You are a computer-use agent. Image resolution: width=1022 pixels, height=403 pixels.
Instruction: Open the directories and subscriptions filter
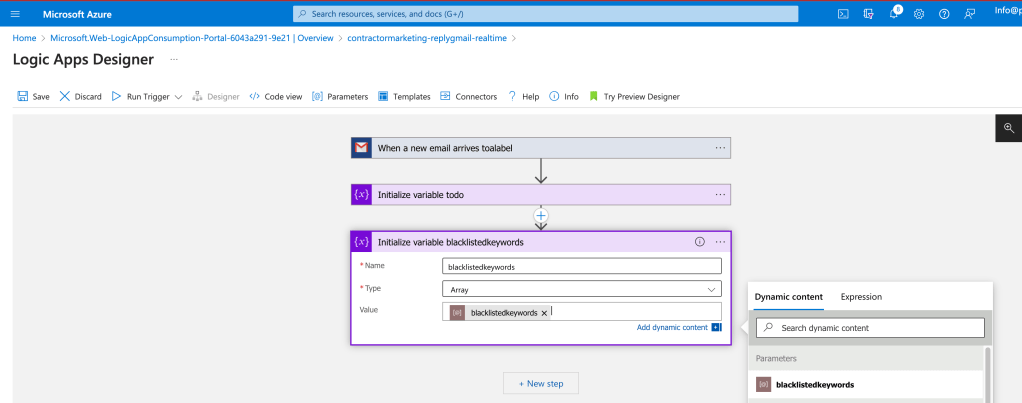pos(868,14)
